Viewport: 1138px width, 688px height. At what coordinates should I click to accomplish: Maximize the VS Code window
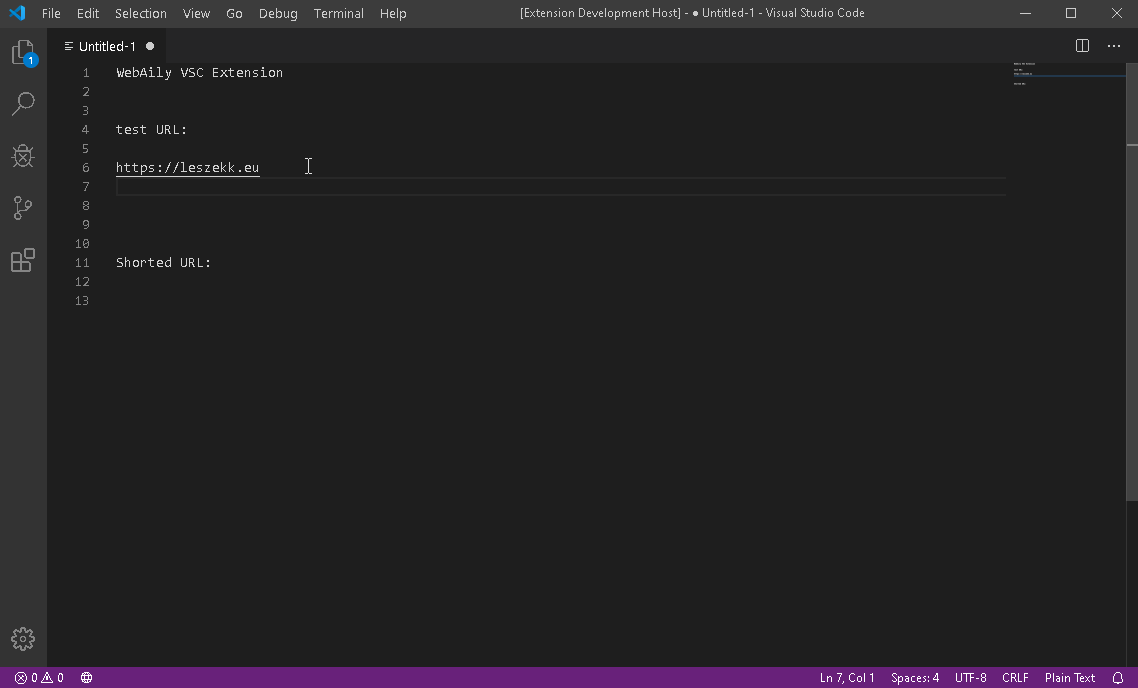[1071, 13]
